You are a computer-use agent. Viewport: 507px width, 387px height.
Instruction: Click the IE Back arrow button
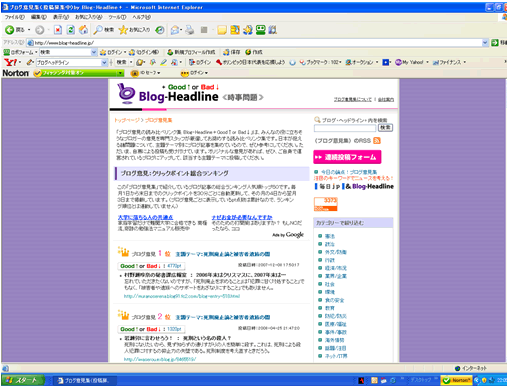point(10,30)
